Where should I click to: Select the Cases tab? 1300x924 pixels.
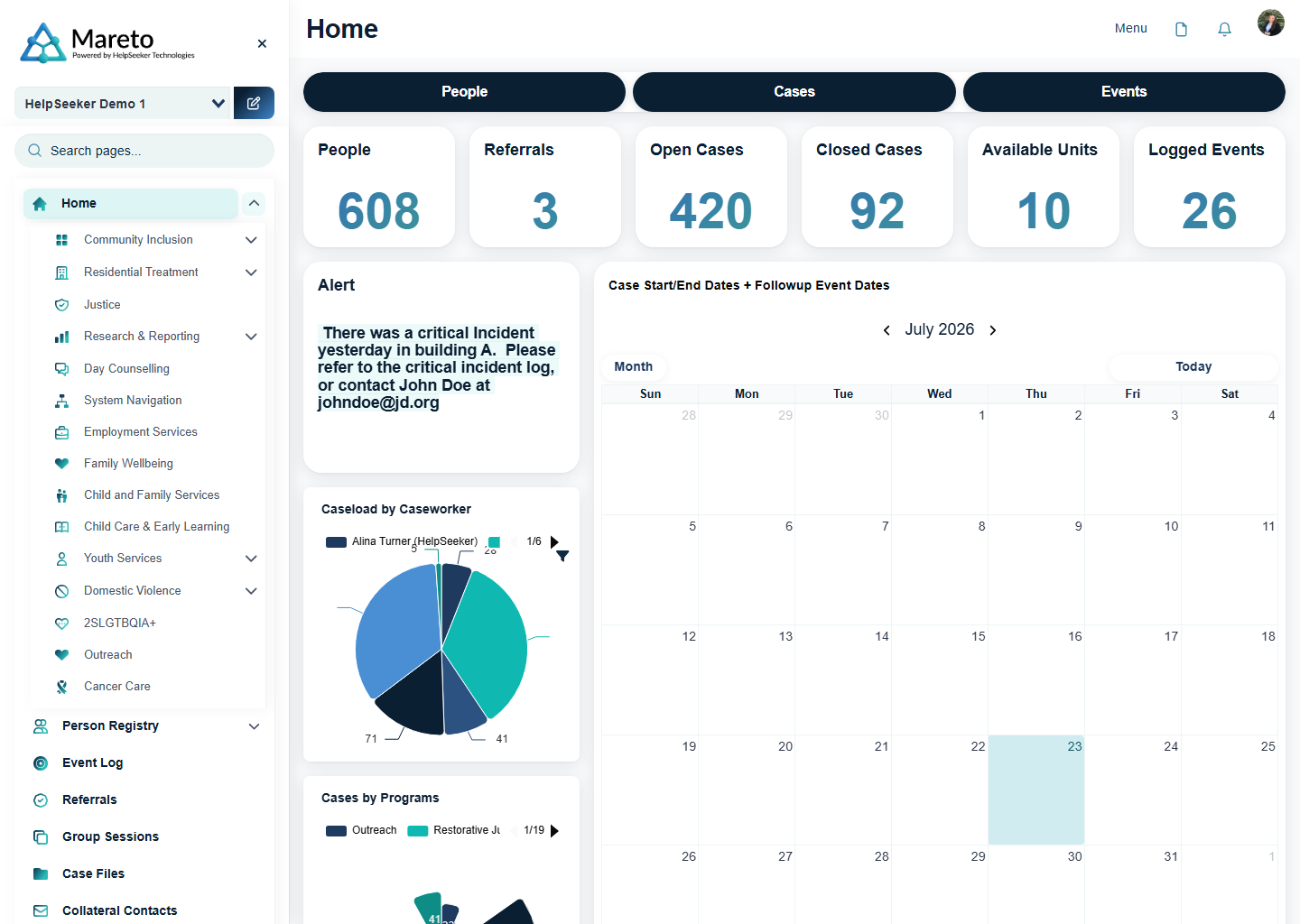[x=794, y=92]
